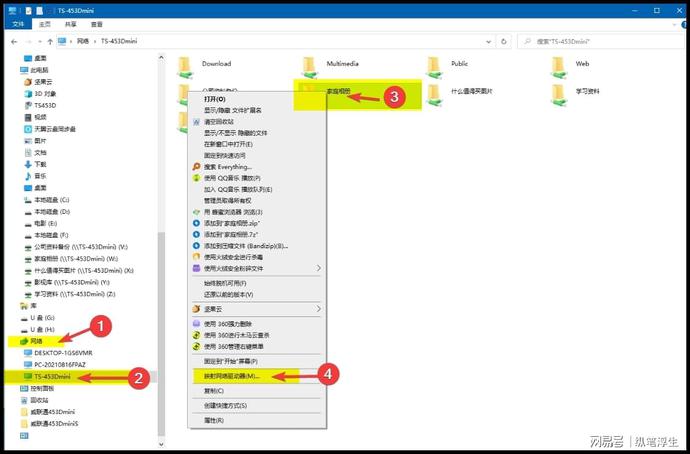The width and height of the screenshot is (690, 454).
Task: Click 网络 segment in the address bar
Action: [x=83, y=41]
